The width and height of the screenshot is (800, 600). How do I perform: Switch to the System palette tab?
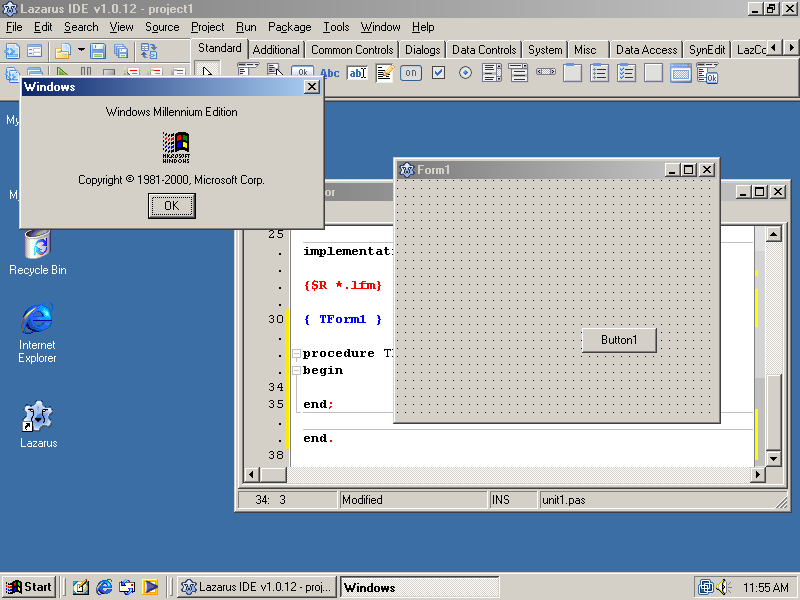545,50
